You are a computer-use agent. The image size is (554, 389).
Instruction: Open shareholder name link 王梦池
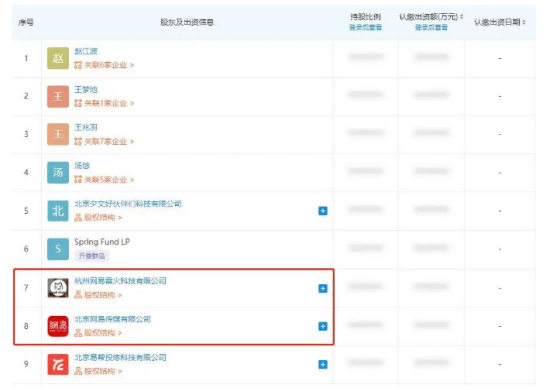86,89
